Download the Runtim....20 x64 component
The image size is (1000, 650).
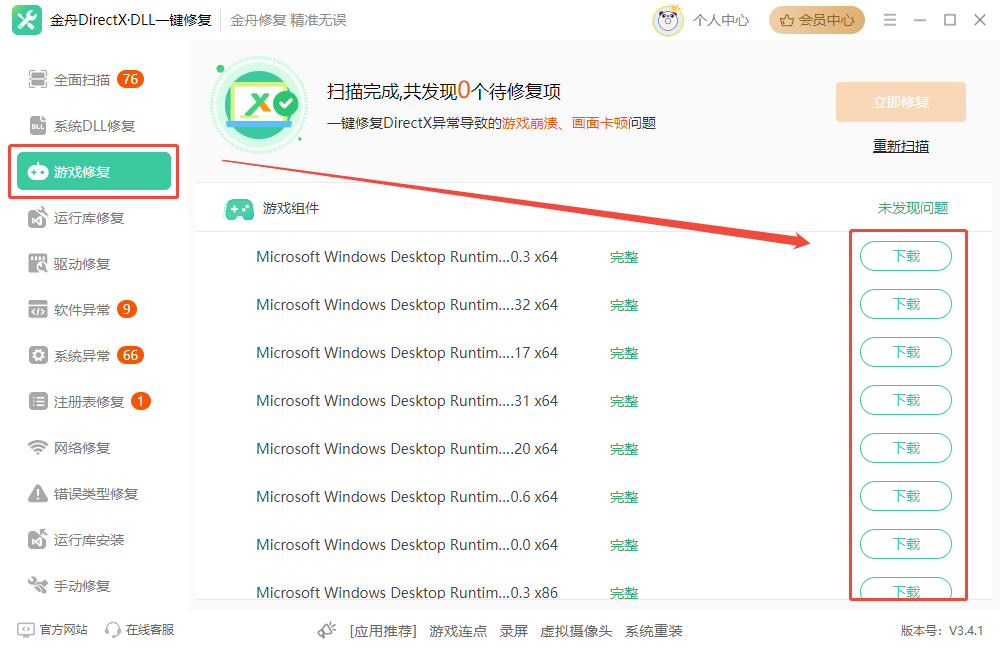point(906,448)
